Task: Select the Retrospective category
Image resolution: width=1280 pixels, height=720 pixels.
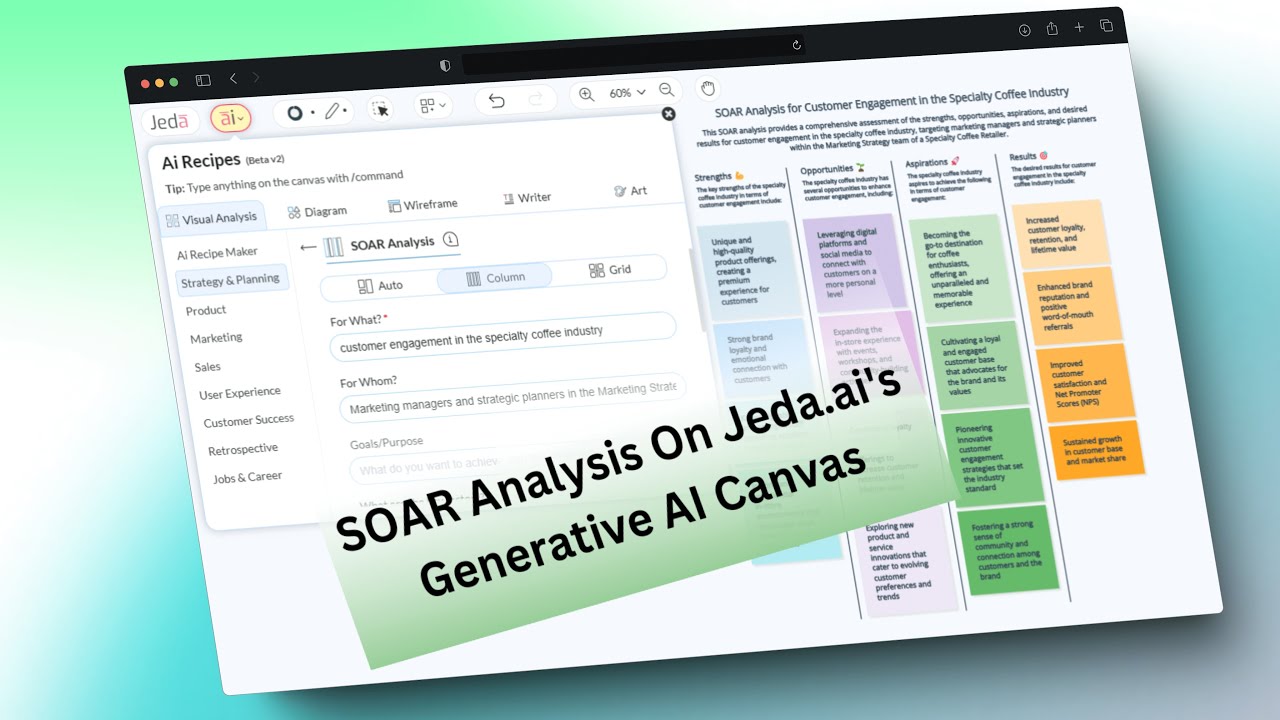Action: [245, 450]
